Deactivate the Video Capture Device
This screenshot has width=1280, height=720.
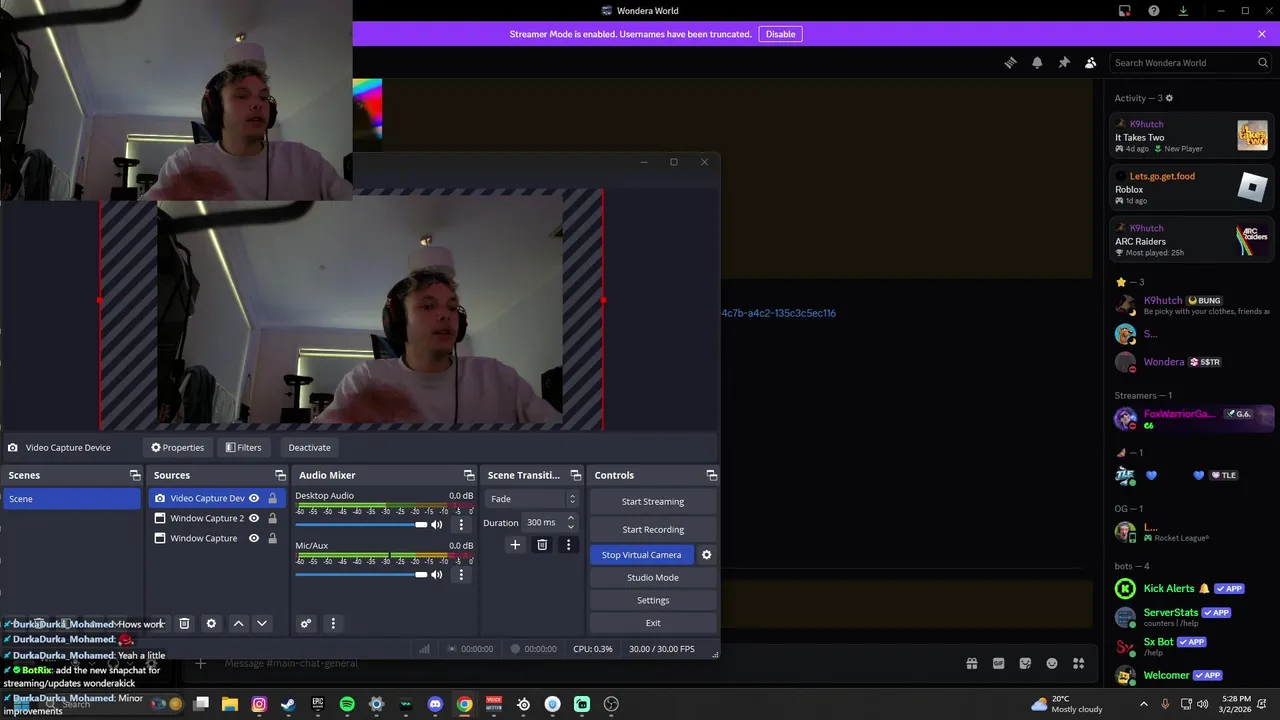point(309,447)
